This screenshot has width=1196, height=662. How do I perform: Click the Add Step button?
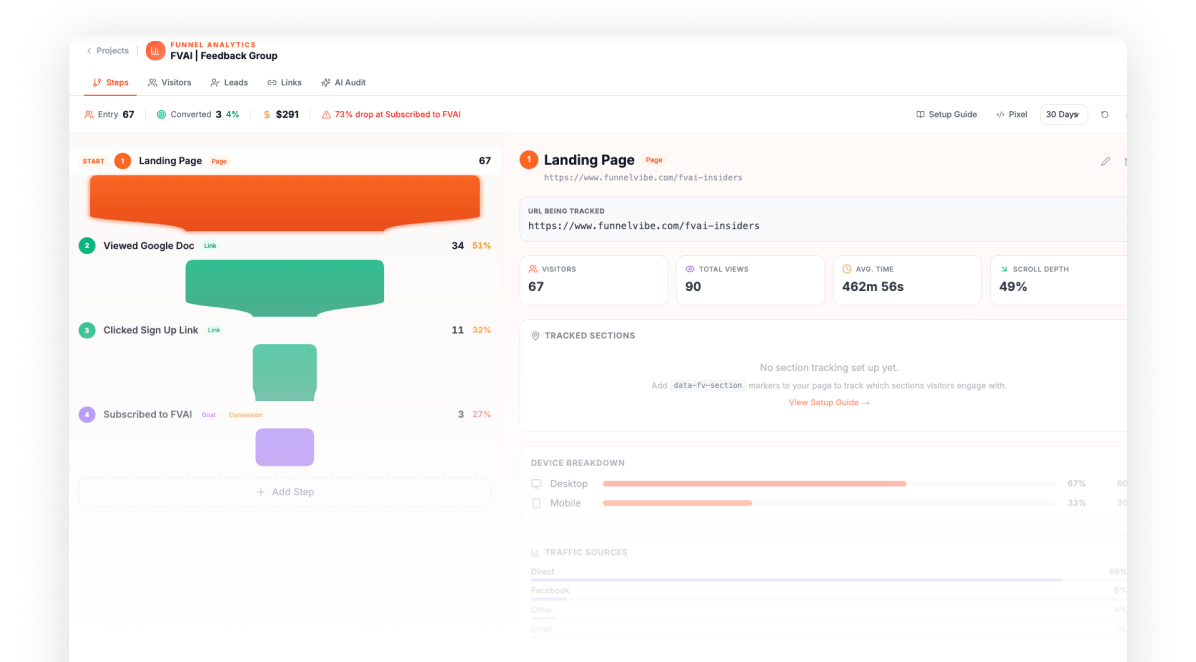click(x=285, y=492)
